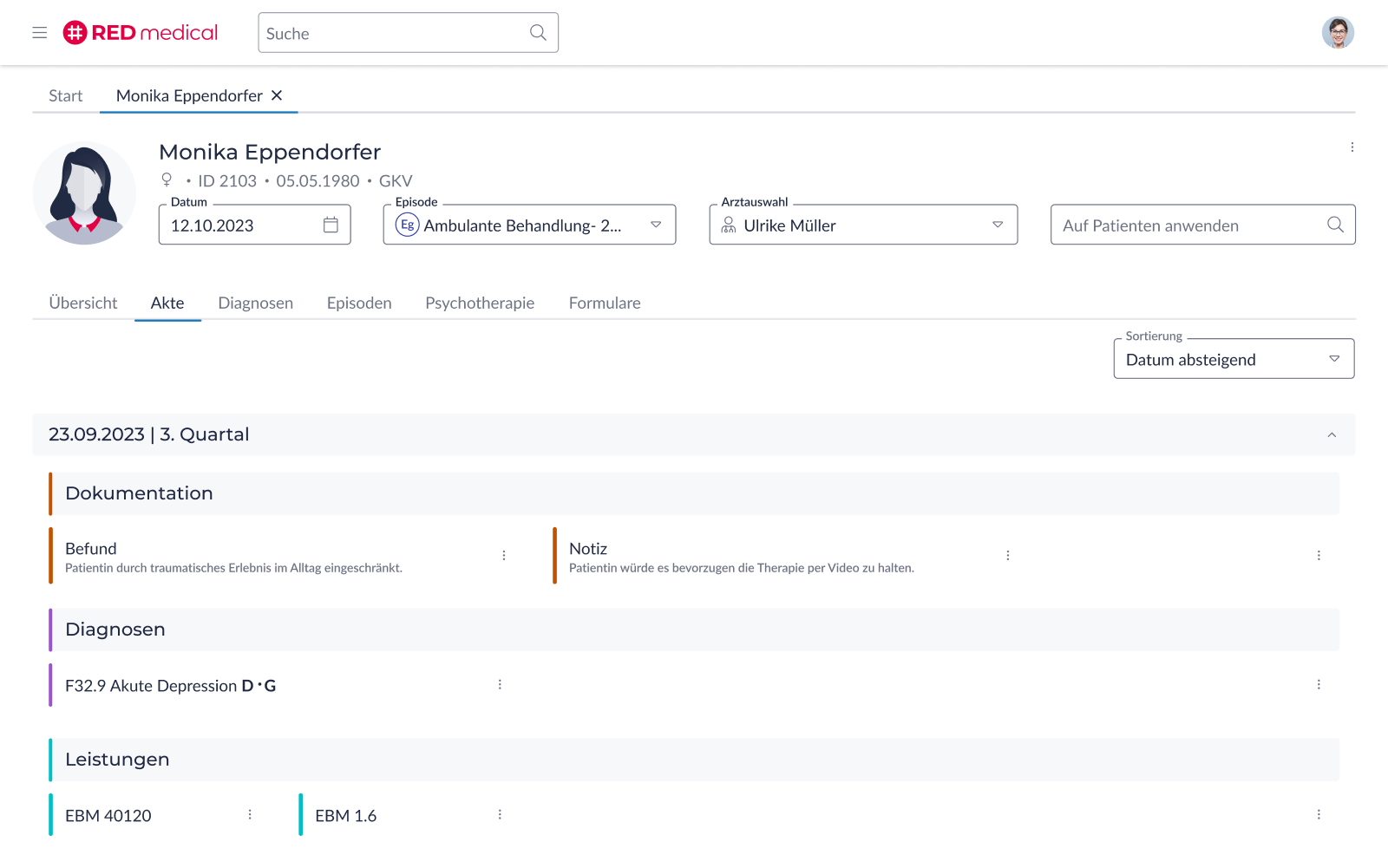This screenshot has width=1388, height=868.
Task: Click the RED medical logo
Action: (141, 33)
